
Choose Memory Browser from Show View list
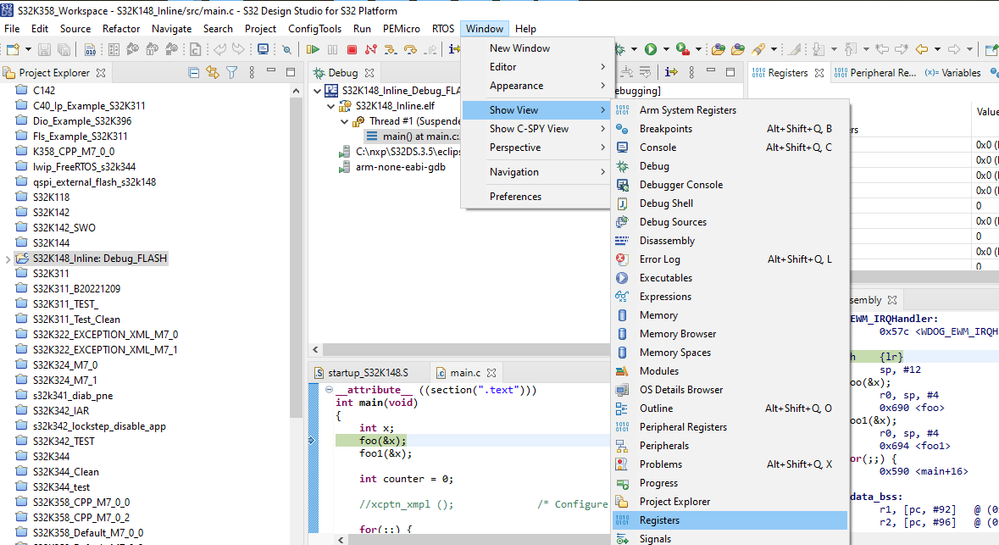[x=730, y=333]
